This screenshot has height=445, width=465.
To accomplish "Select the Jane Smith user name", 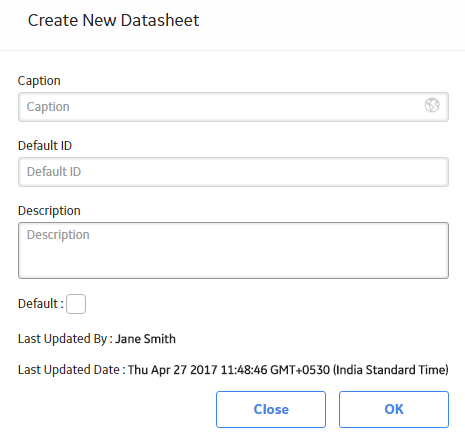I will coord(145,339).
